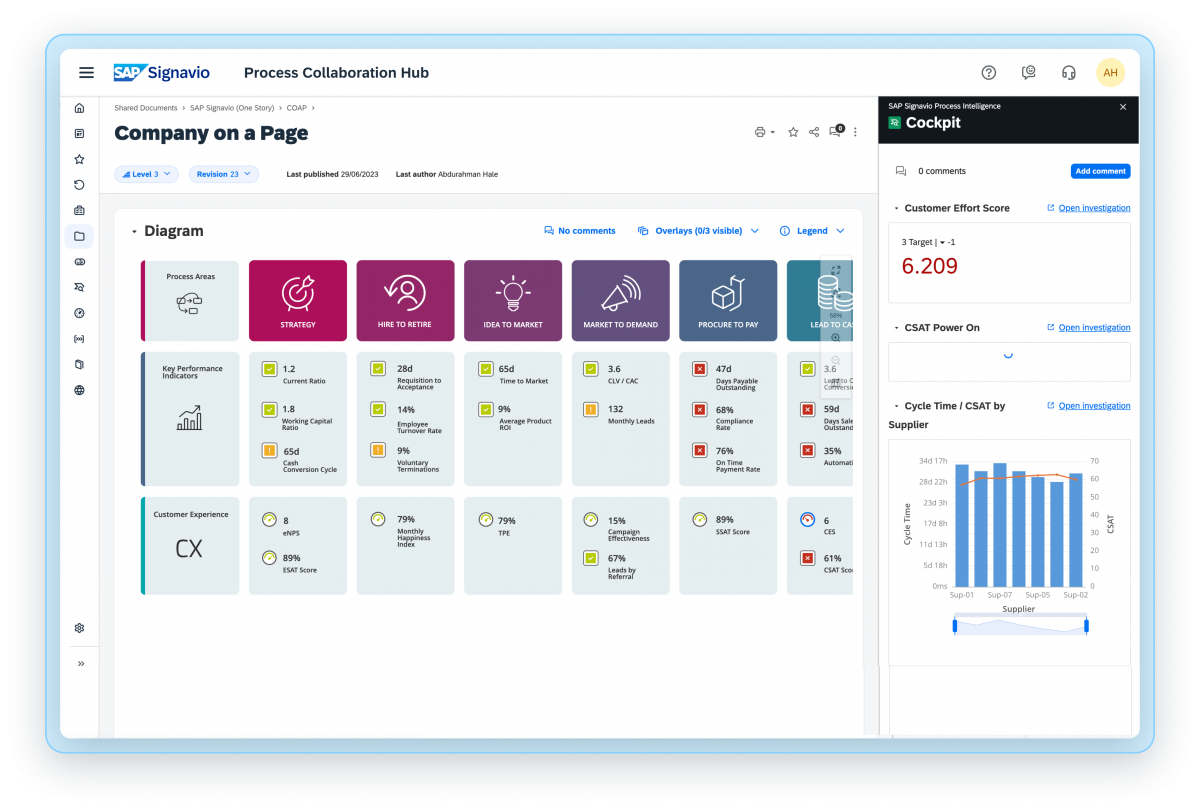
Task: Select the Documents folder icon in sidebar
Action: pos(79,235)
